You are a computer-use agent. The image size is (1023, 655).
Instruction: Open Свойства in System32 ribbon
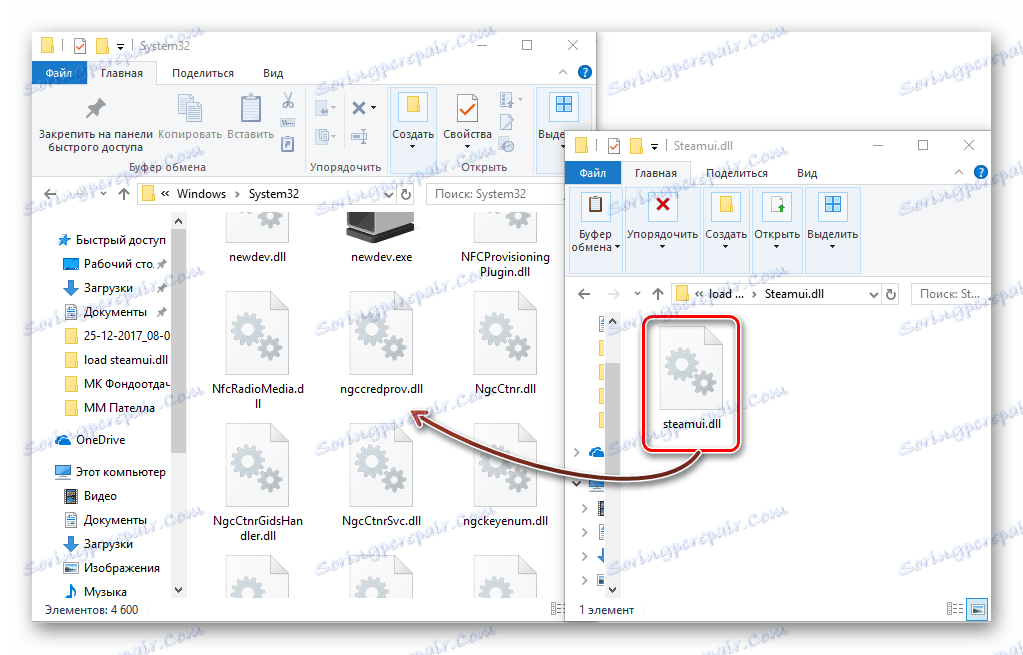[467, 123]
